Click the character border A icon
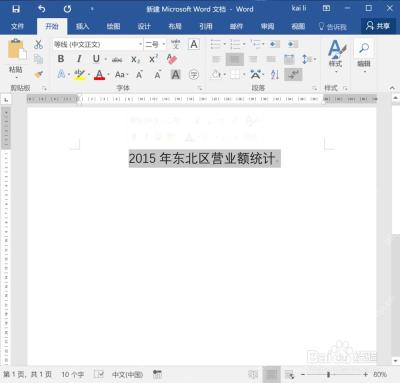This screenshot has width=400, height=383. [194, 44]
